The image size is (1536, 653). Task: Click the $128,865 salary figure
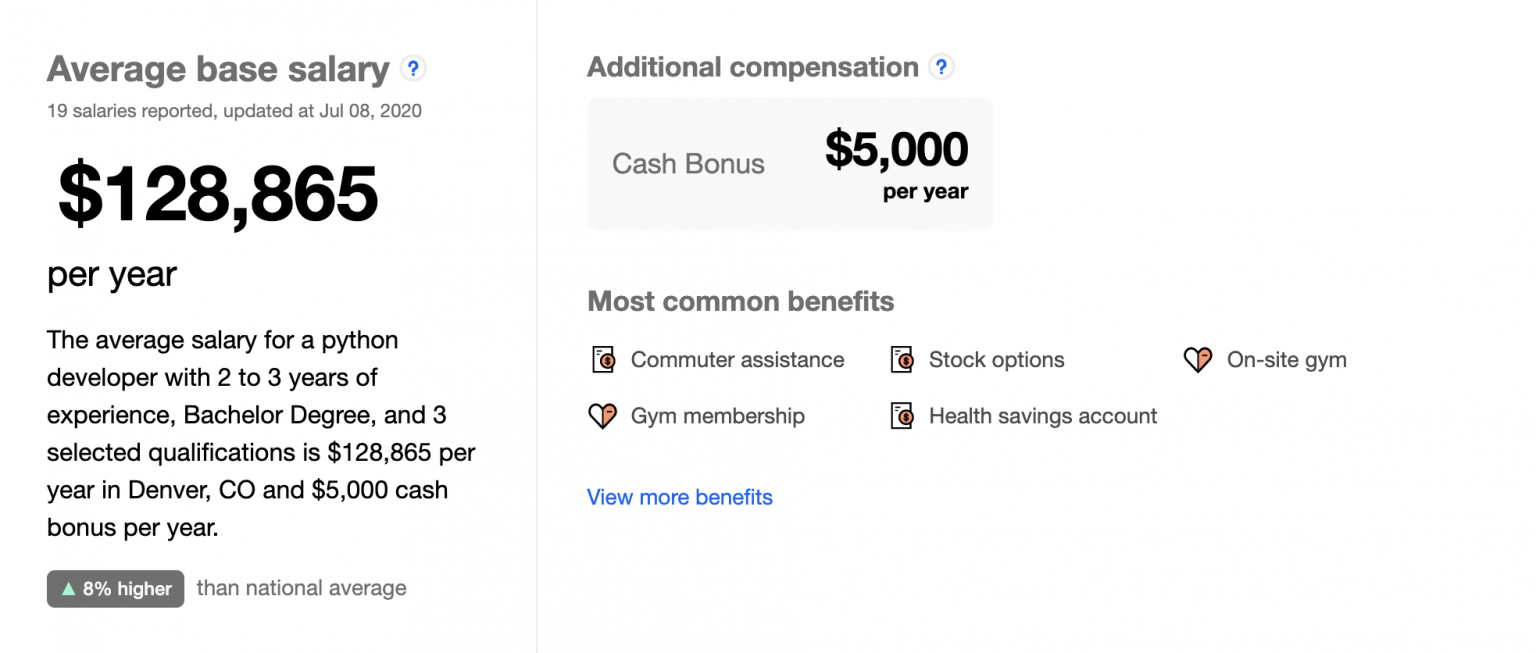216,196
